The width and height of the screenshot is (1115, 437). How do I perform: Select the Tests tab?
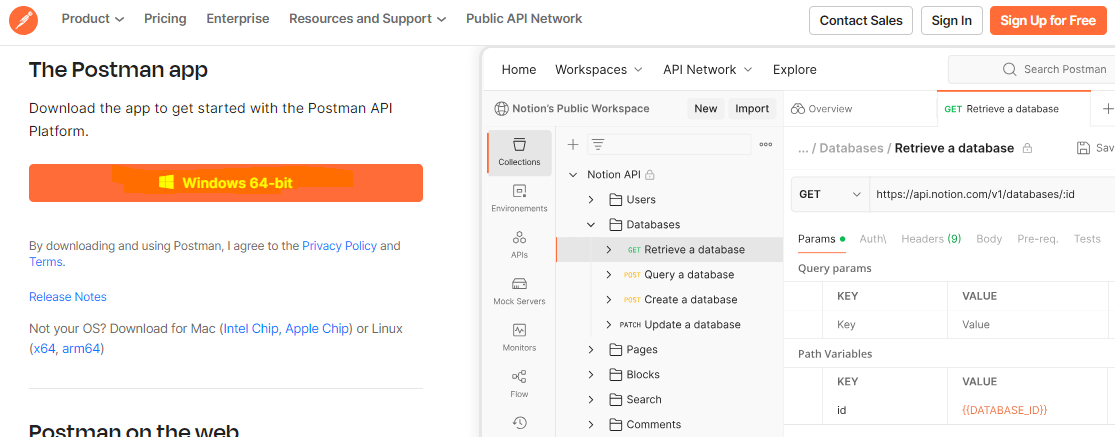pyautogui.click(x=1087, y=239)
